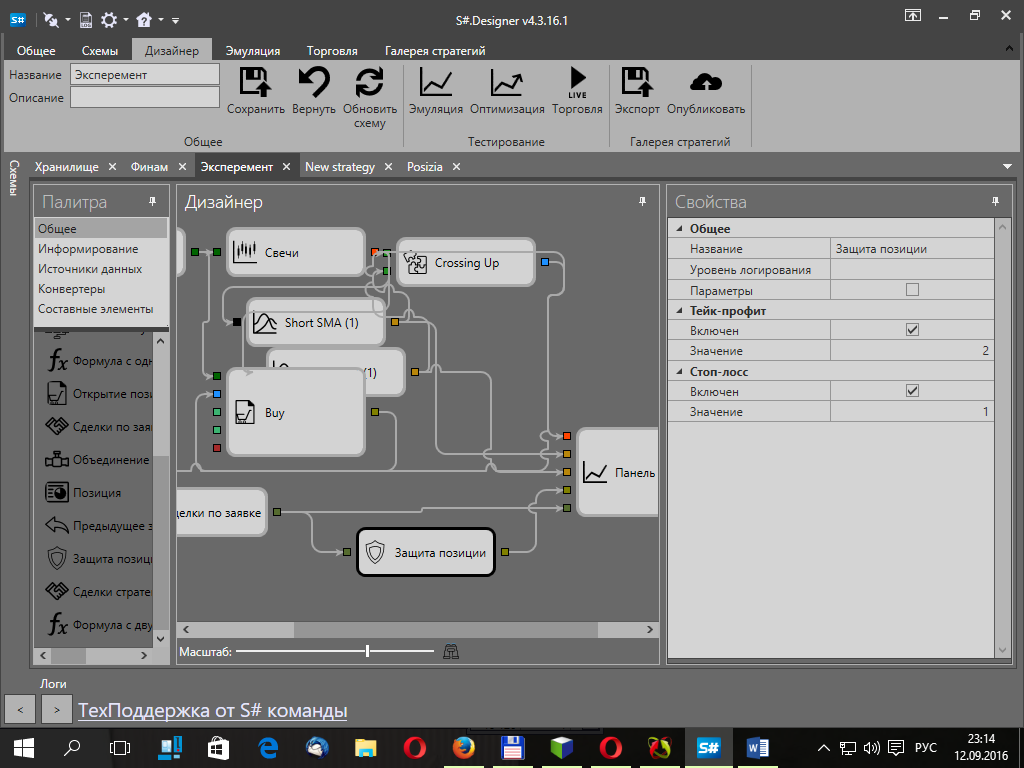Select Сделки по заявке palette item
Screen dimensions: 1024x768
(x=98, y=426)
